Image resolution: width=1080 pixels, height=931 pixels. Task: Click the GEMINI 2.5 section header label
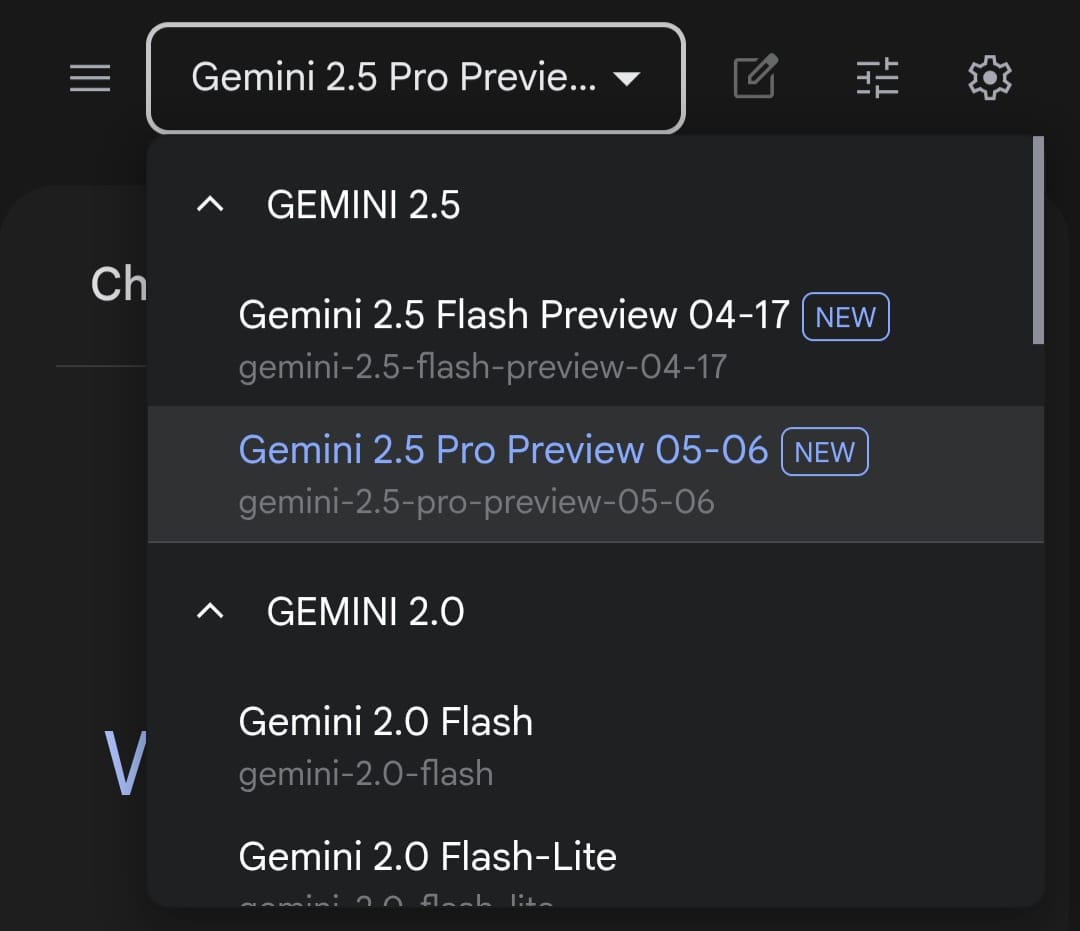coord(363,205)
